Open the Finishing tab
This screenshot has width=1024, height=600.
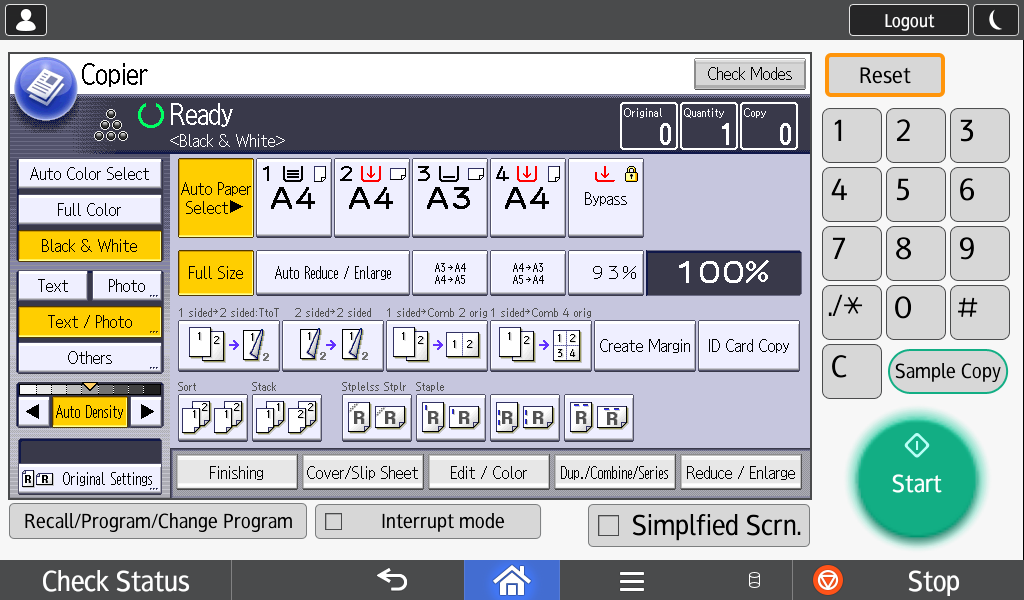click(236, 473)
